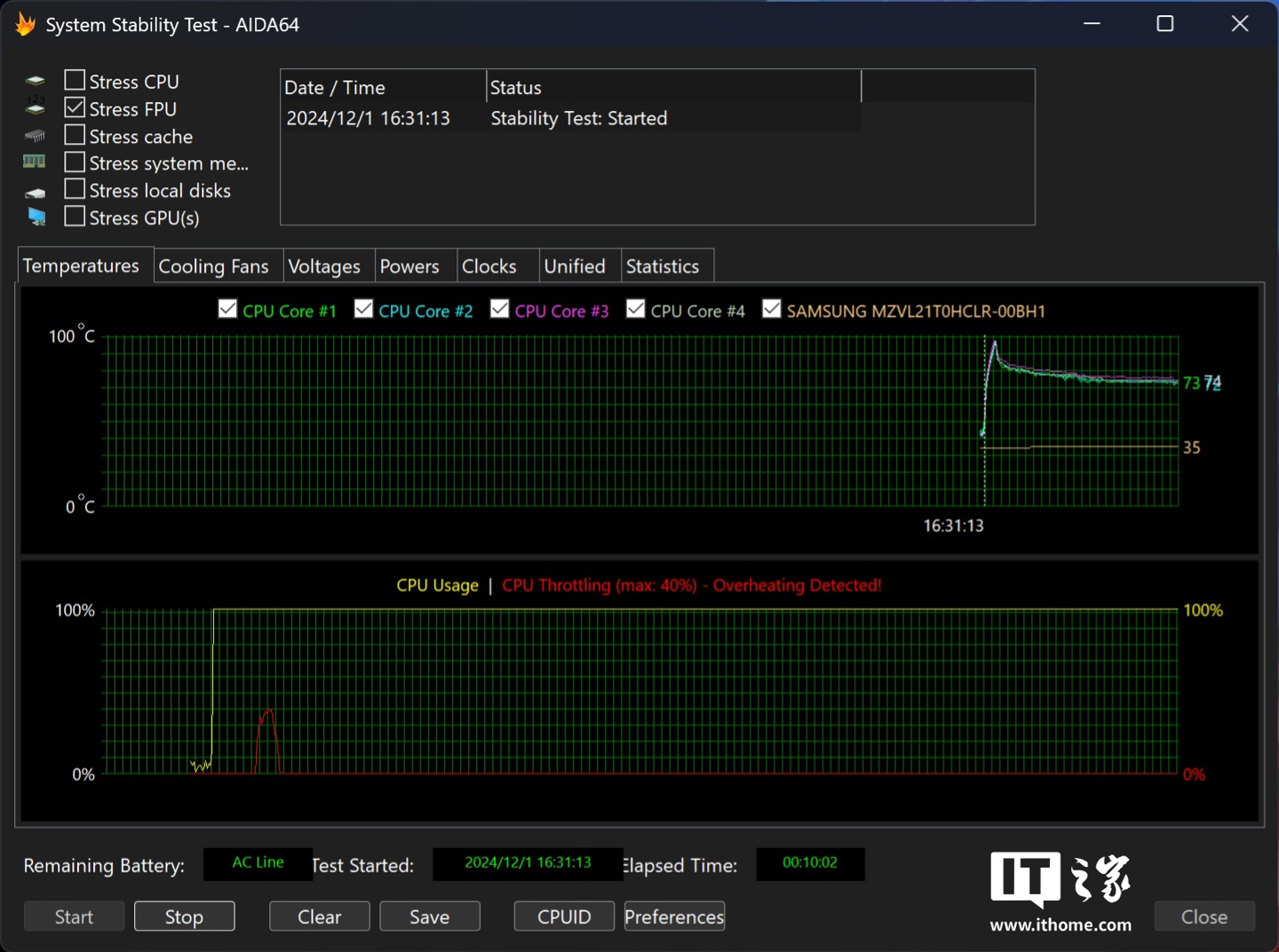
Task: Toggle the SAMSUNG MZVL21T0HCLR-00BH1 graph checkbox
Action: (x=772, y=309)
